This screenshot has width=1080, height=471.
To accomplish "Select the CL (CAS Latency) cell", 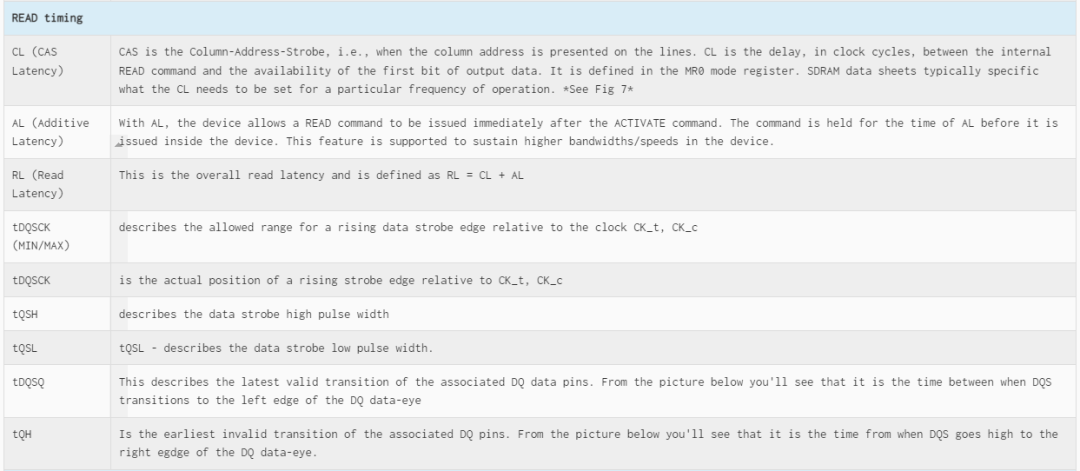I will click(57, 70).
